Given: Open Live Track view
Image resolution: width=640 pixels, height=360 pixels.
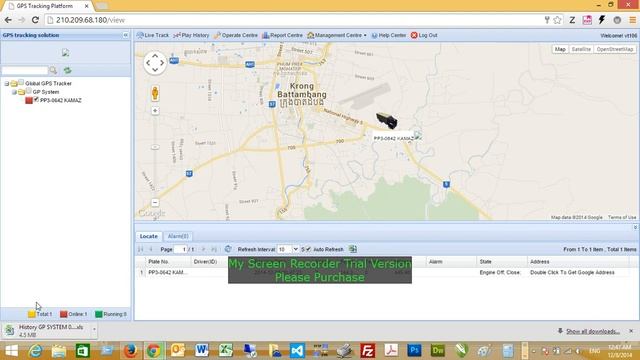Looking at the screenshot, I should coord(153,36).
